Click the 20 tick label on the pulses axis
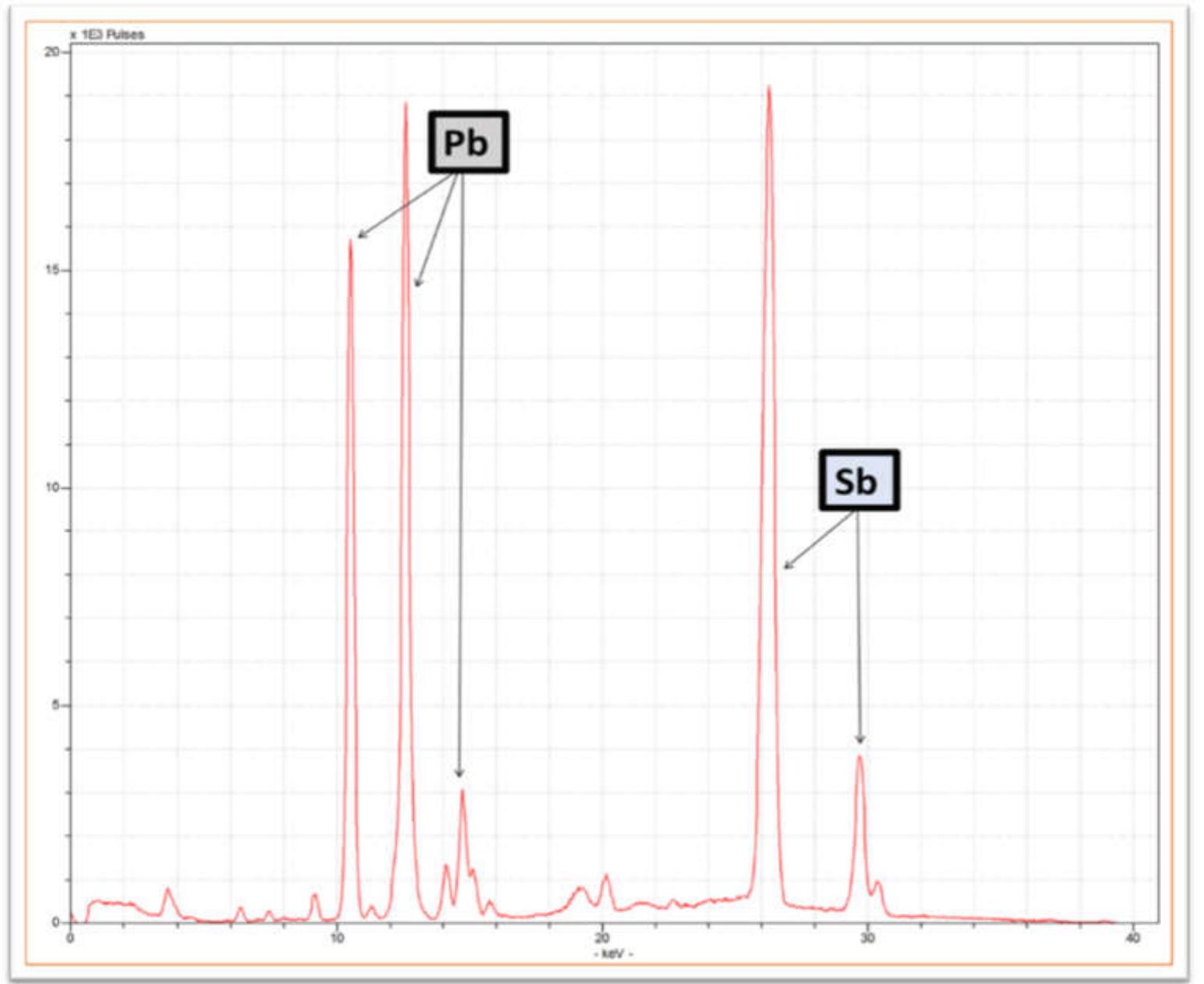 [52, 52]
